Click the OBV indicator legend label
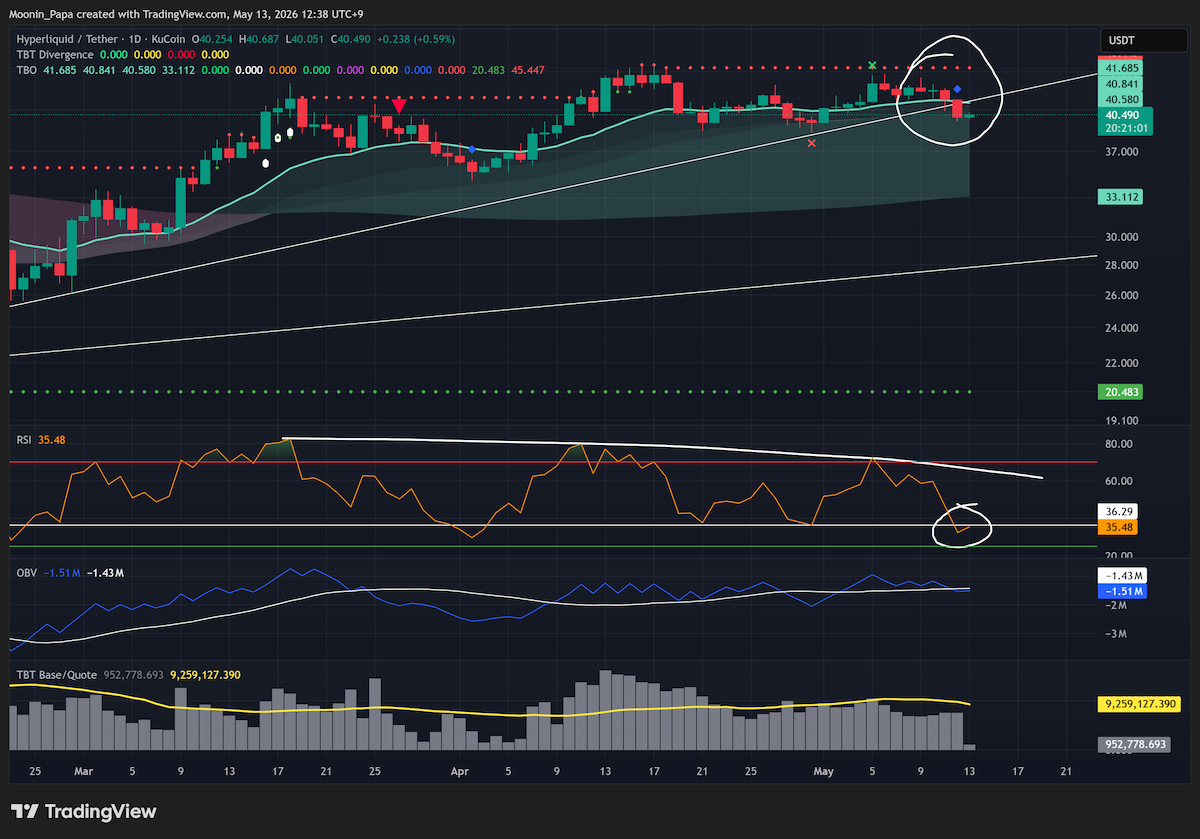This screenshot has width=1200, height=839. 26,572
